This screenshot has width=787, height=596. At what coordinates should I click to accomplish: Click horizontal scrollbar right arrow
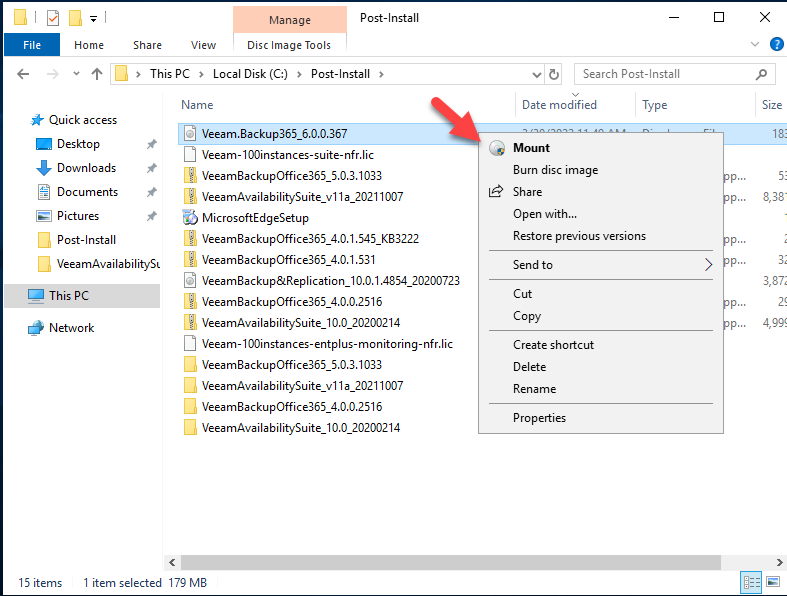coord(779,562)
